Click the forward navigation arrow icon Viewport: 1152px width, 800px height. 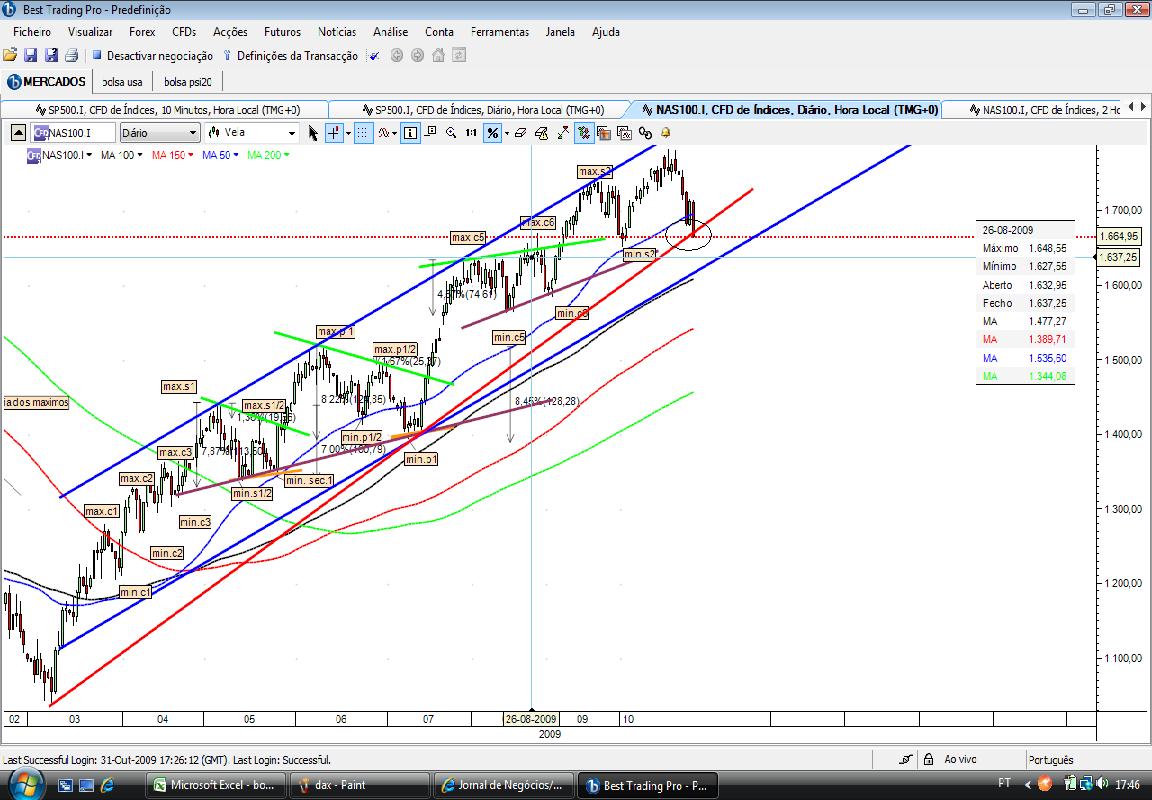417,55
